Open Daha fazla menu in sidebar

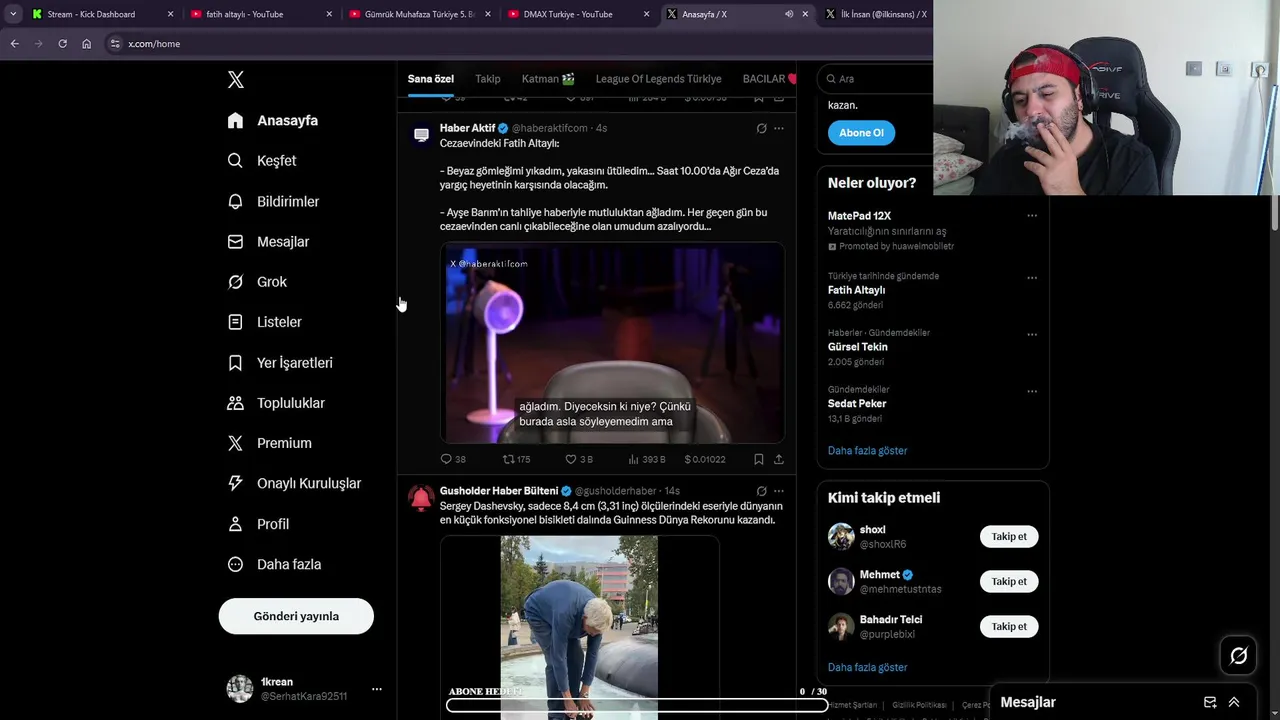point(274,564)
